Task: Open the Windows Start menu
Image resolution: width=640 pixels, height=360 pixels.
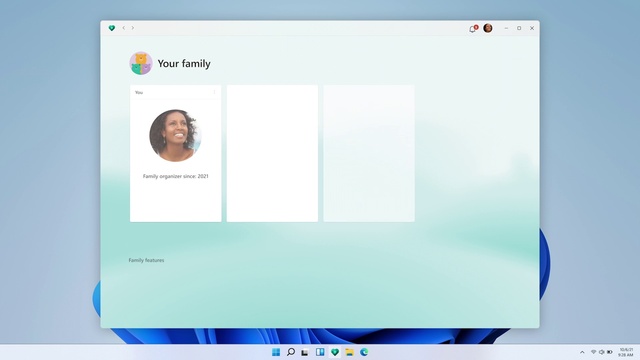Action: (x=276, y=352)
